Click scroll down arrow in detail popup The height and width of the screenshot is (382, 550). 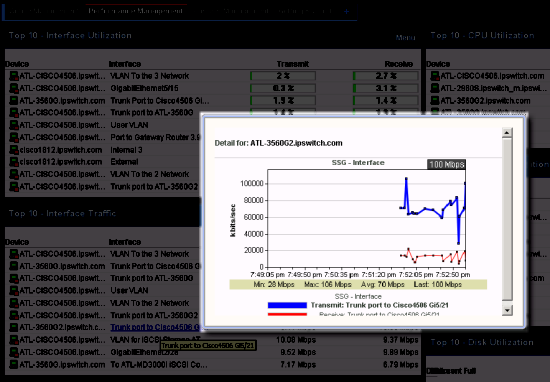coord(507,310)
